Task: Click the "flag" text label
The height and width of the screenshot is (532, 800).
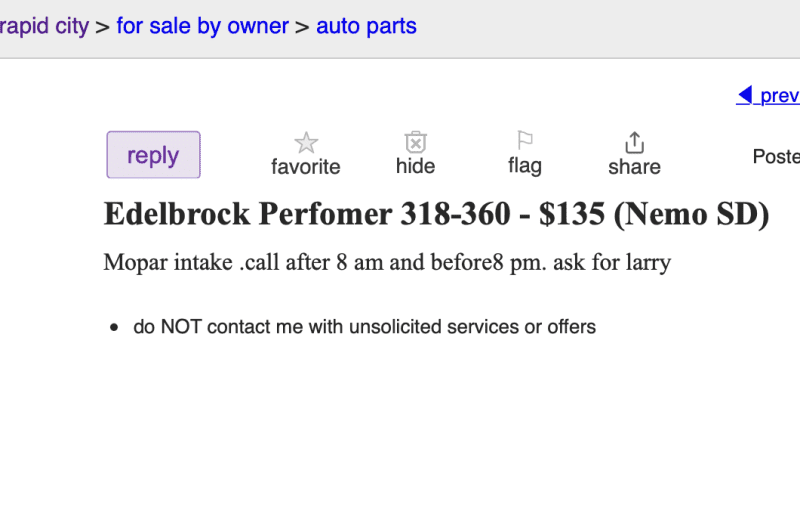Action: coord(525,165)
